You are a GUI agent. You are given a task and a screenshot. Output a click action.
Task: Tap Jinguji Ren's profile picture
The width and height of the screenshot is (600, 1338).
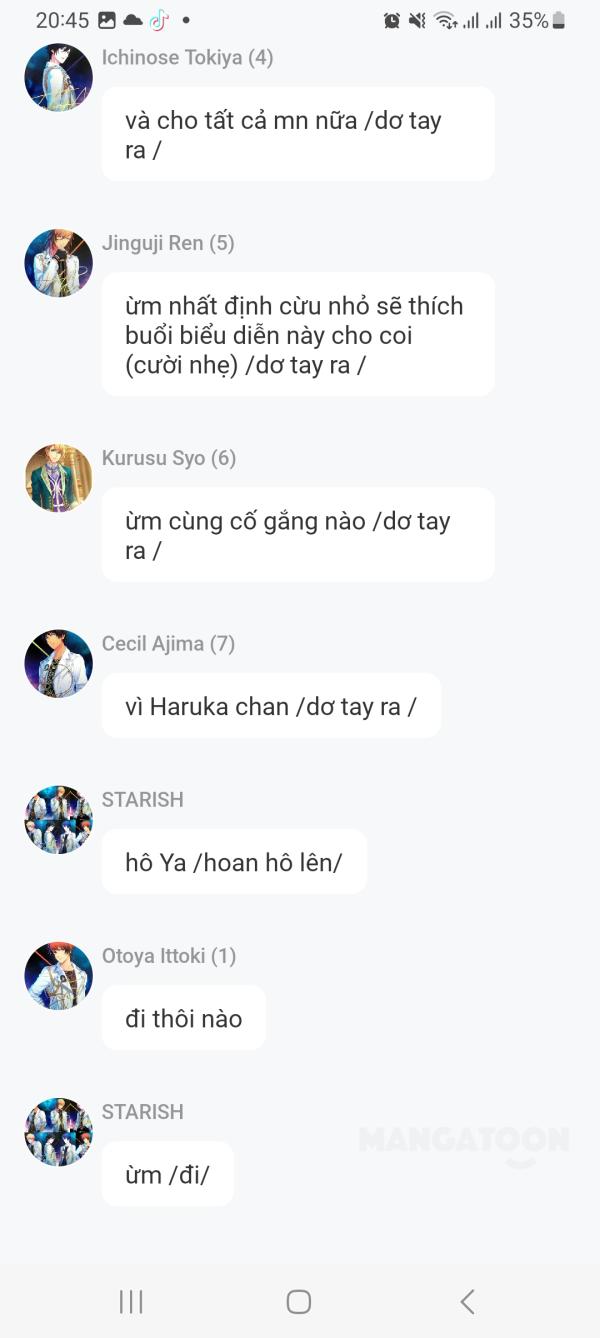pyautogui.click(x=58, y=263)
